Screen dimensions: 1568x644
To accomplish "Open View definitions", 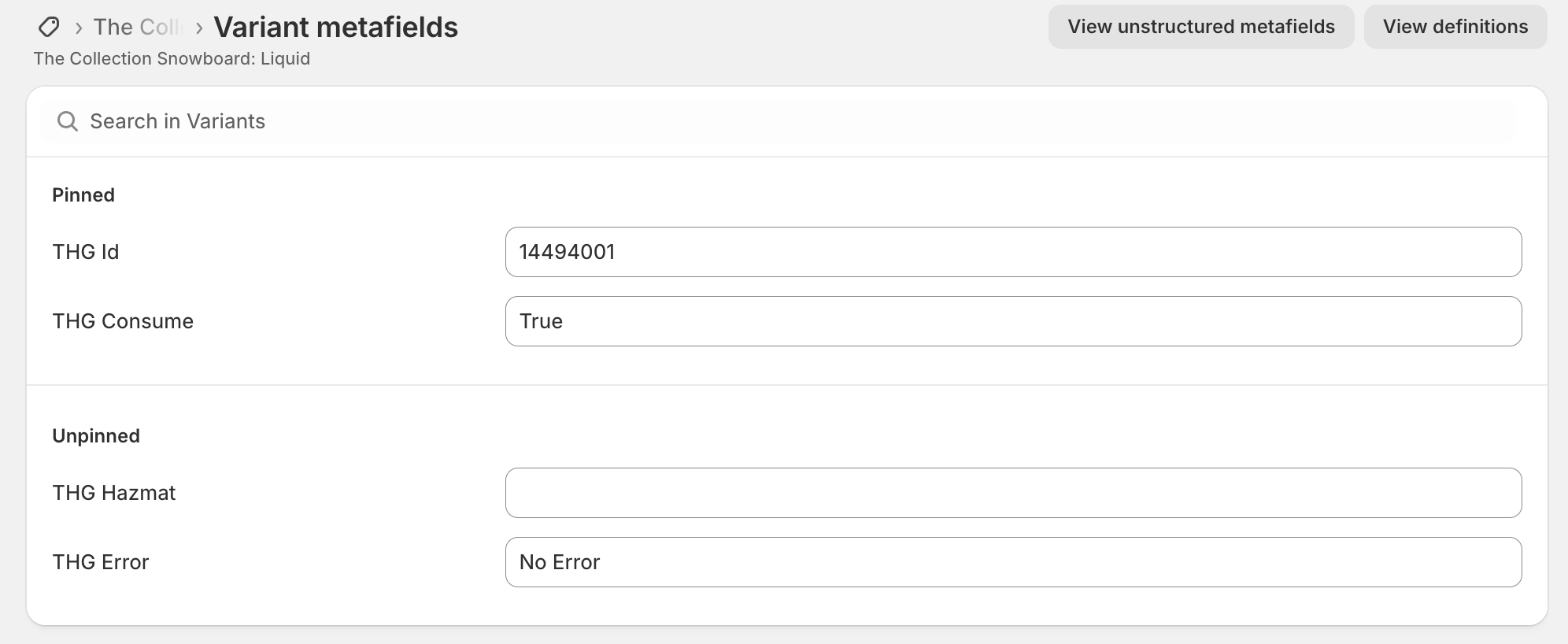I will point(1455,27).
